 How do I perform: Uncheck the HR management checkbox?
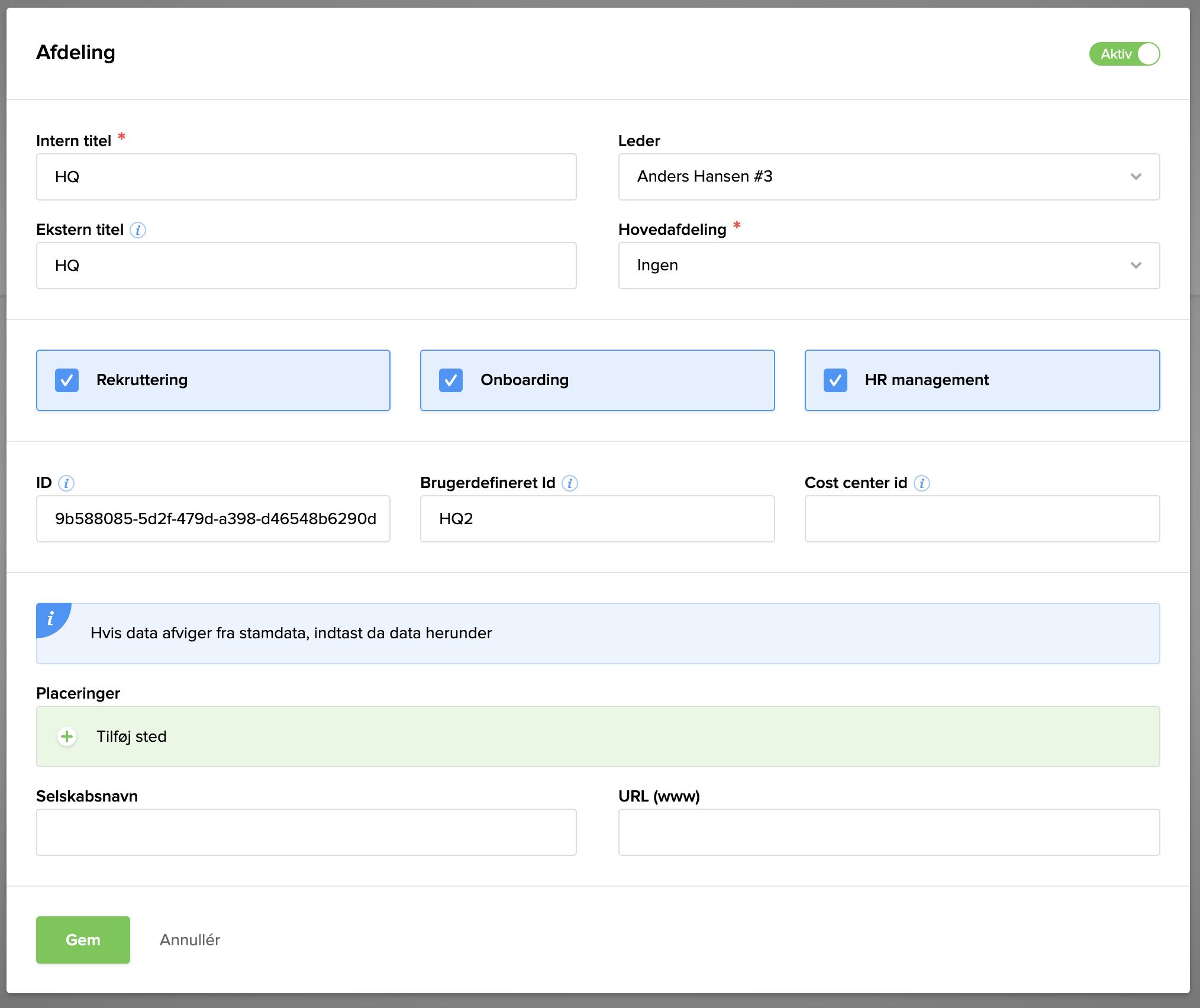point(835,380)
